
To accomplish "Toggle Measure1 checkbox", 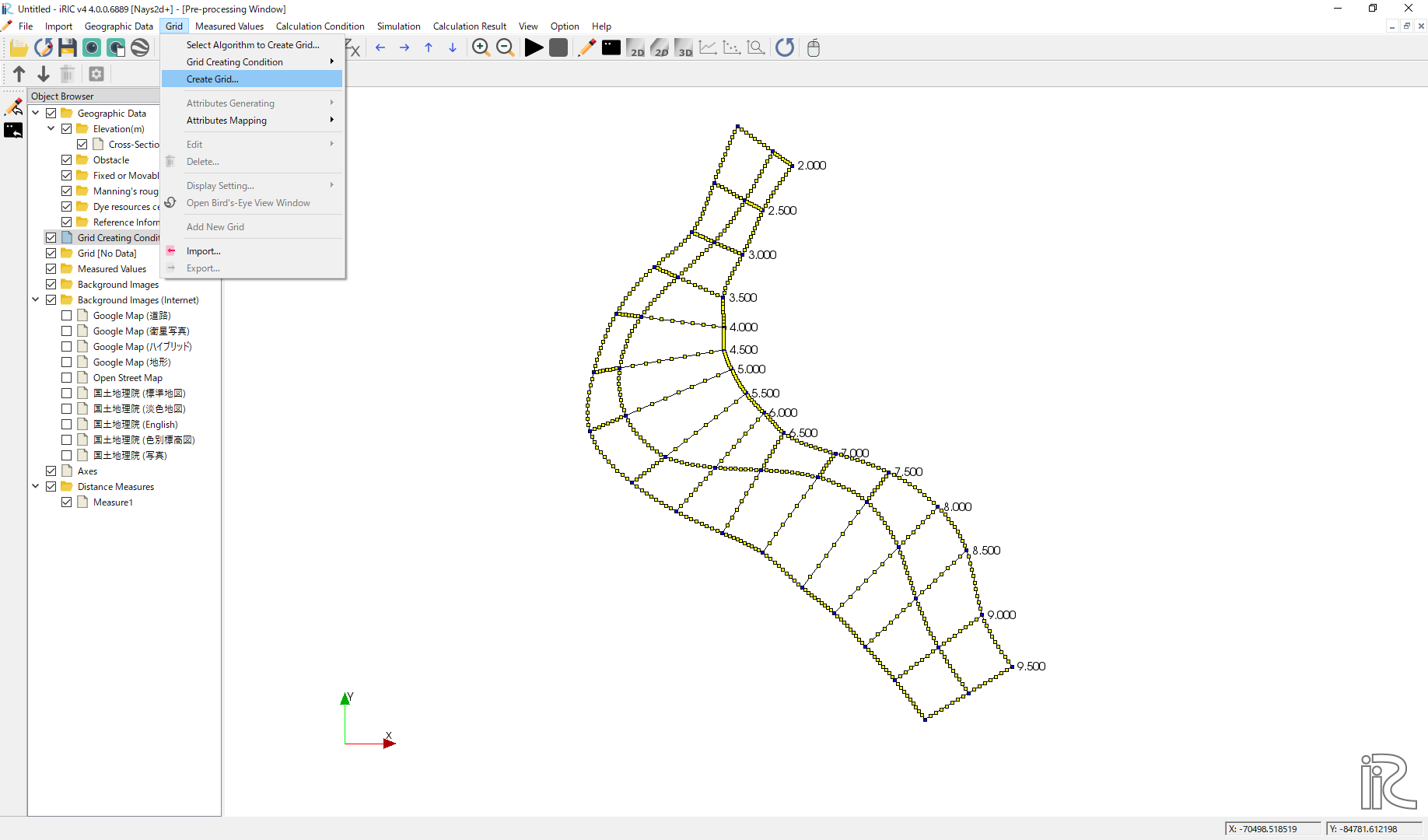I will pos(67,502).
